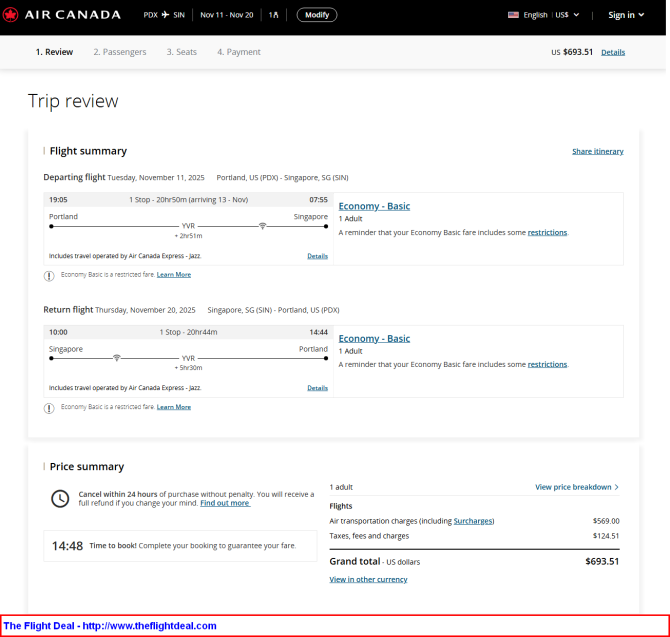The width and height of the screenshot is (670, 637).
Task: Click Wi-Fi icon on departing flight route line
Action: [x=262, y=226]
